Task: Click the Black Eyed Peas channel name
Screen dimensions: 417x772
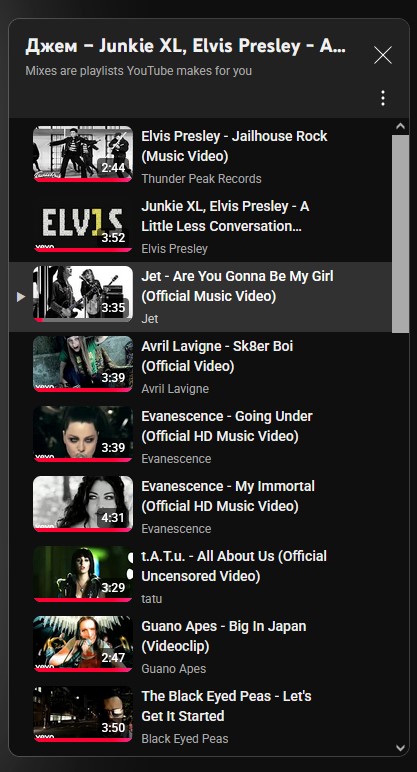Action: tap(185, 739)
